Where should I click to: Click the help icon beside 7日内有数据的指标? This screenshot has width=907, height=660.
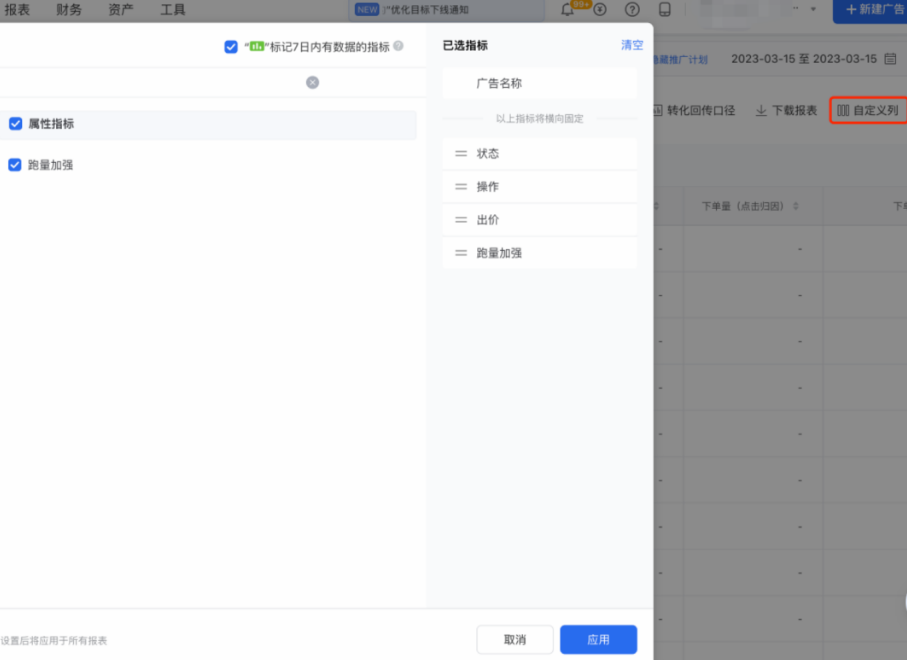[x=399, y=46]
